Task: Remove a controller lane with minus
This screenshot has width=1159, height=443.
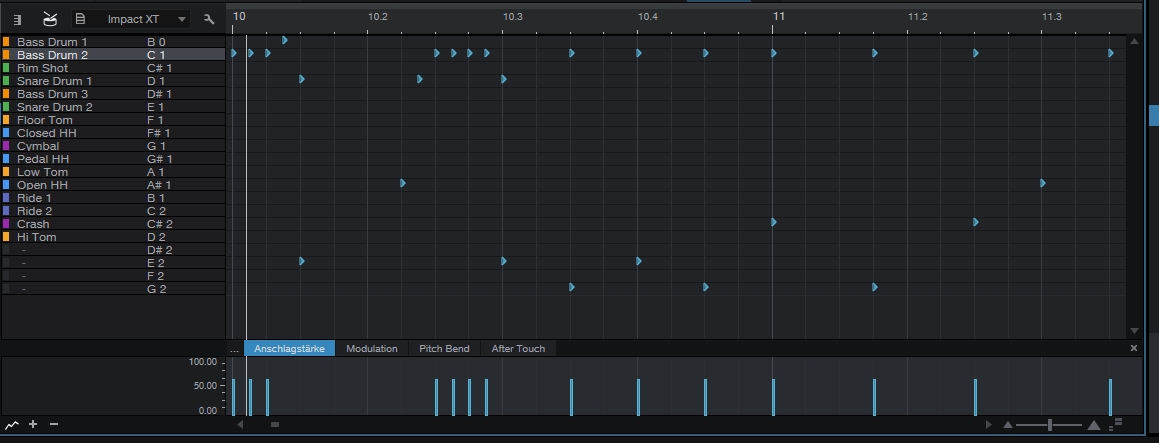Action: (53, 424)
